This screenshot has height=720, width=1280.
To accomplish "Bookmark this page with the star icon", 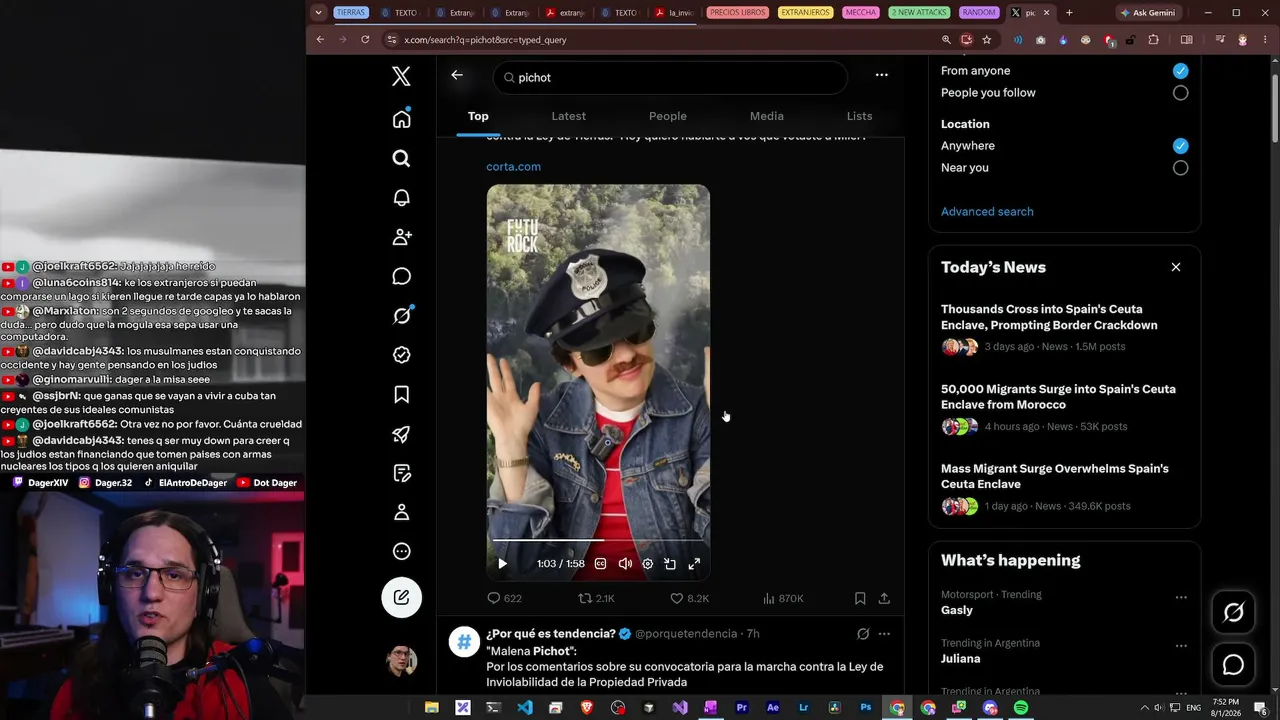I will [x=987, y=40].
